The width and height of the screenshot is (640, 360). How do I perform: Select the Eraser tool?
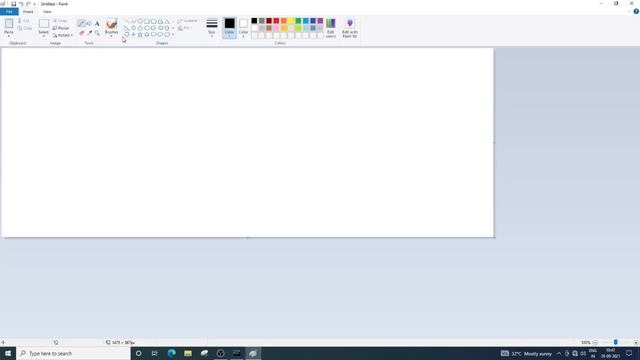pos(81,33)
